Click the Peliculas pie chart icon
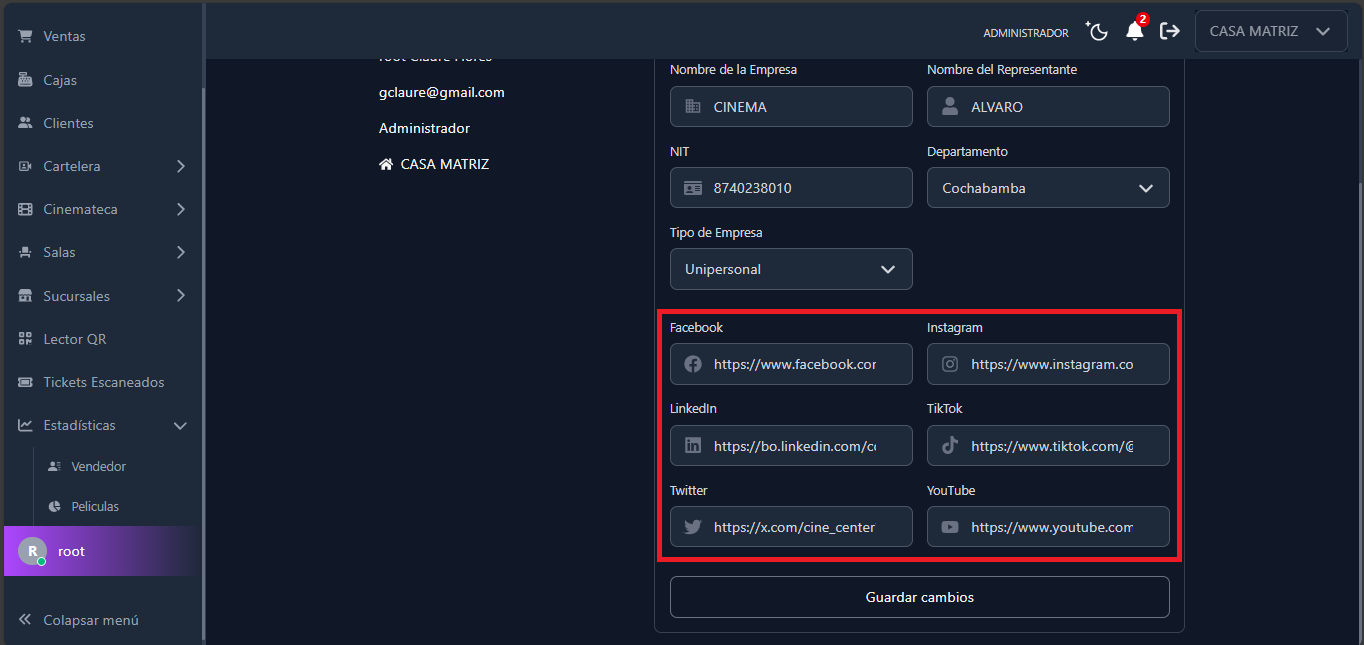Screen dimensions: 1364x645 pos(55,507)
